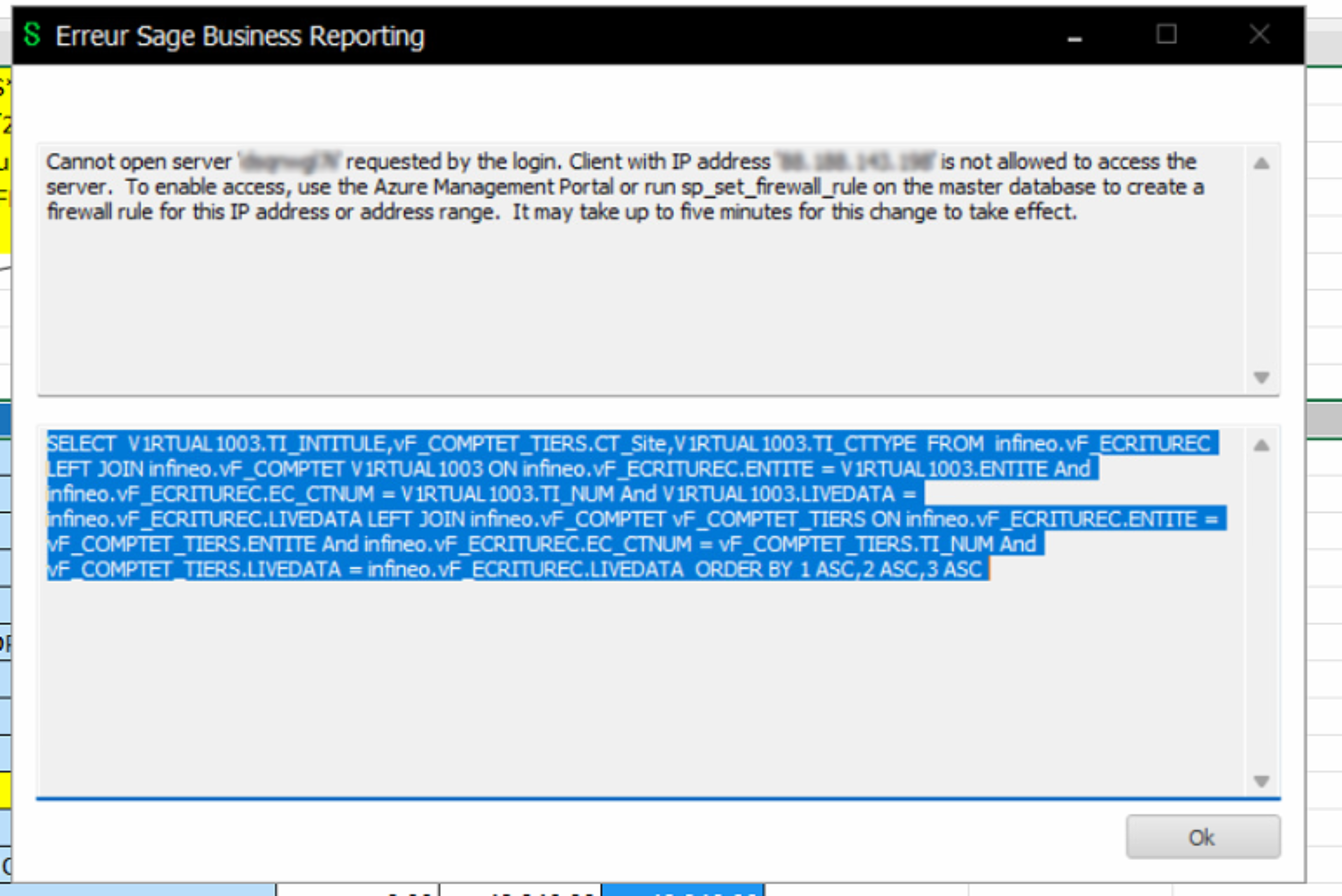
Task: Click the blurred server name in message
Action: click(x=290, y=162)
